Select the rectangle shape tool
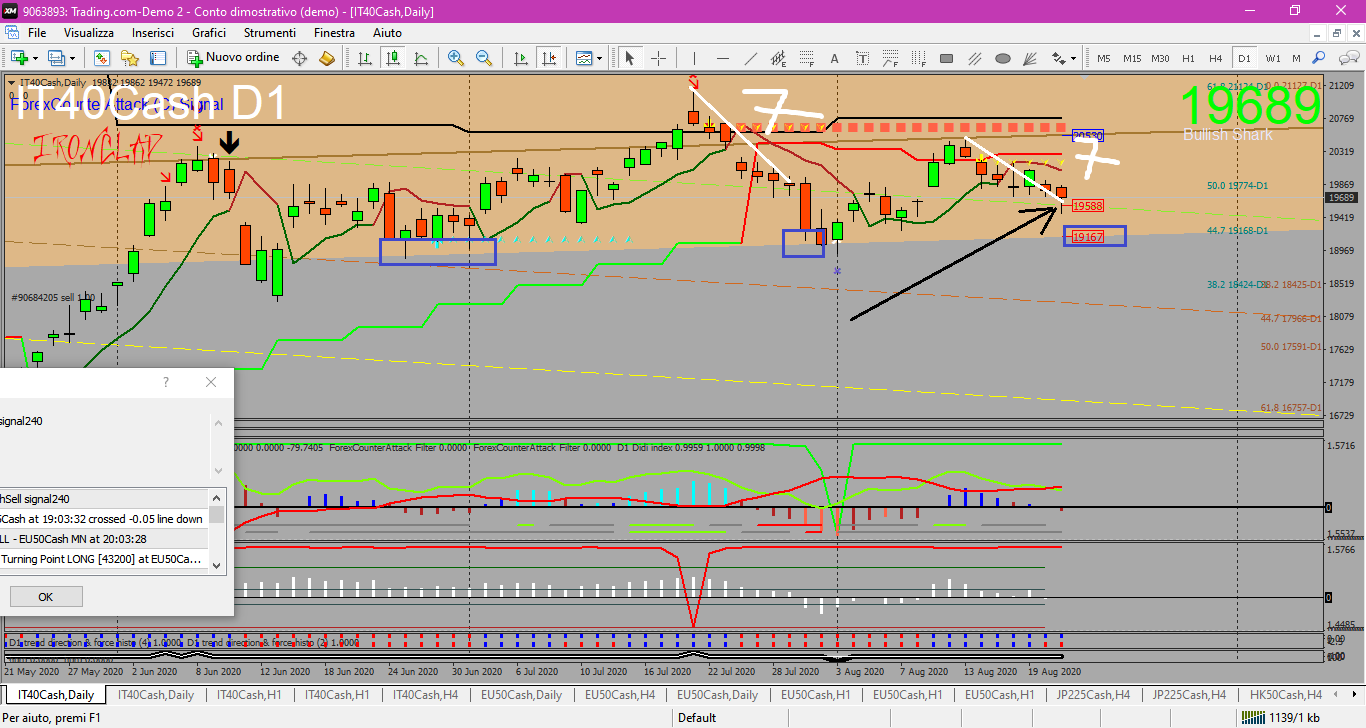Image resolution: width=1366 pixels, height=728 pixels. (947, 58)
